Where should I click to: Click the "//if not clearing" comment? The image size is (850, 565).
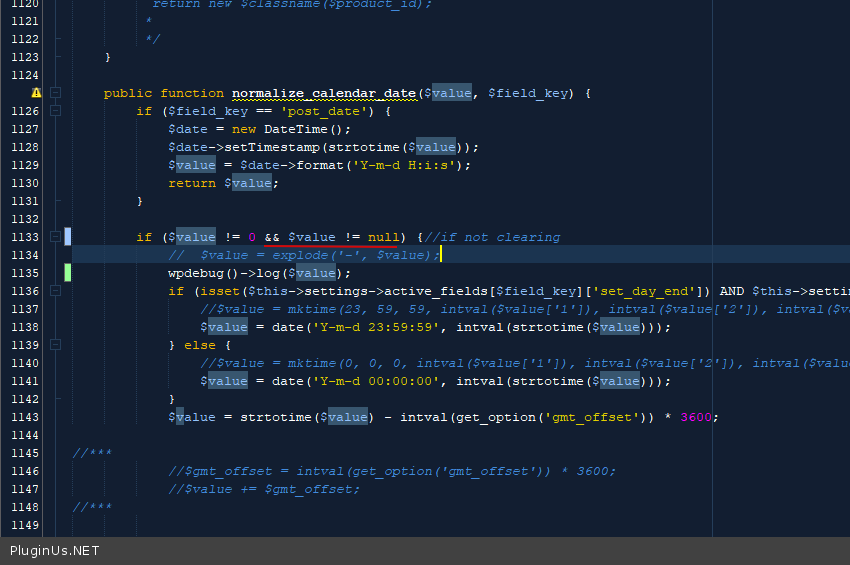pos(492,237)
